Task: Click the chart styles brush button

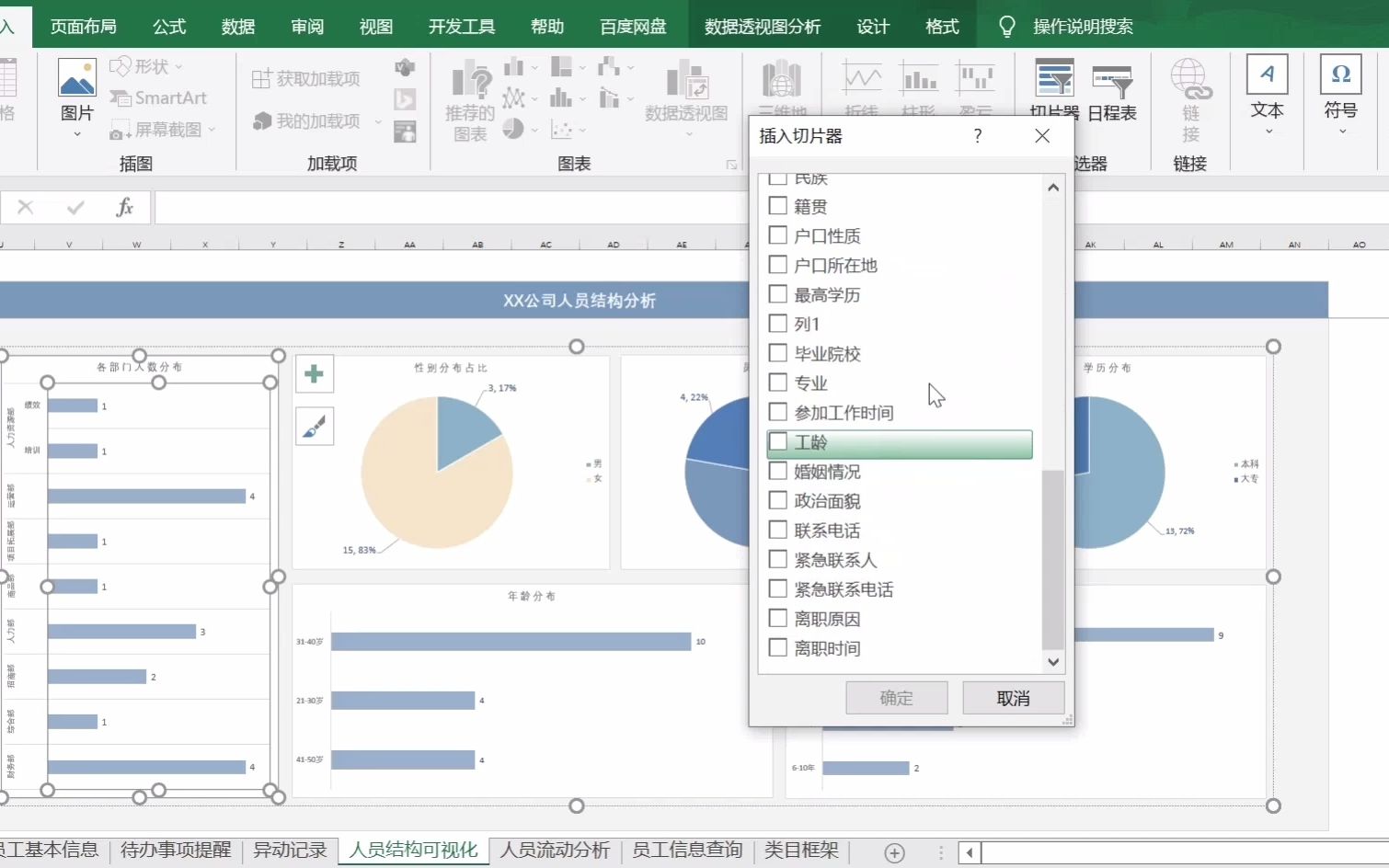Action: [x=315, y=427]
